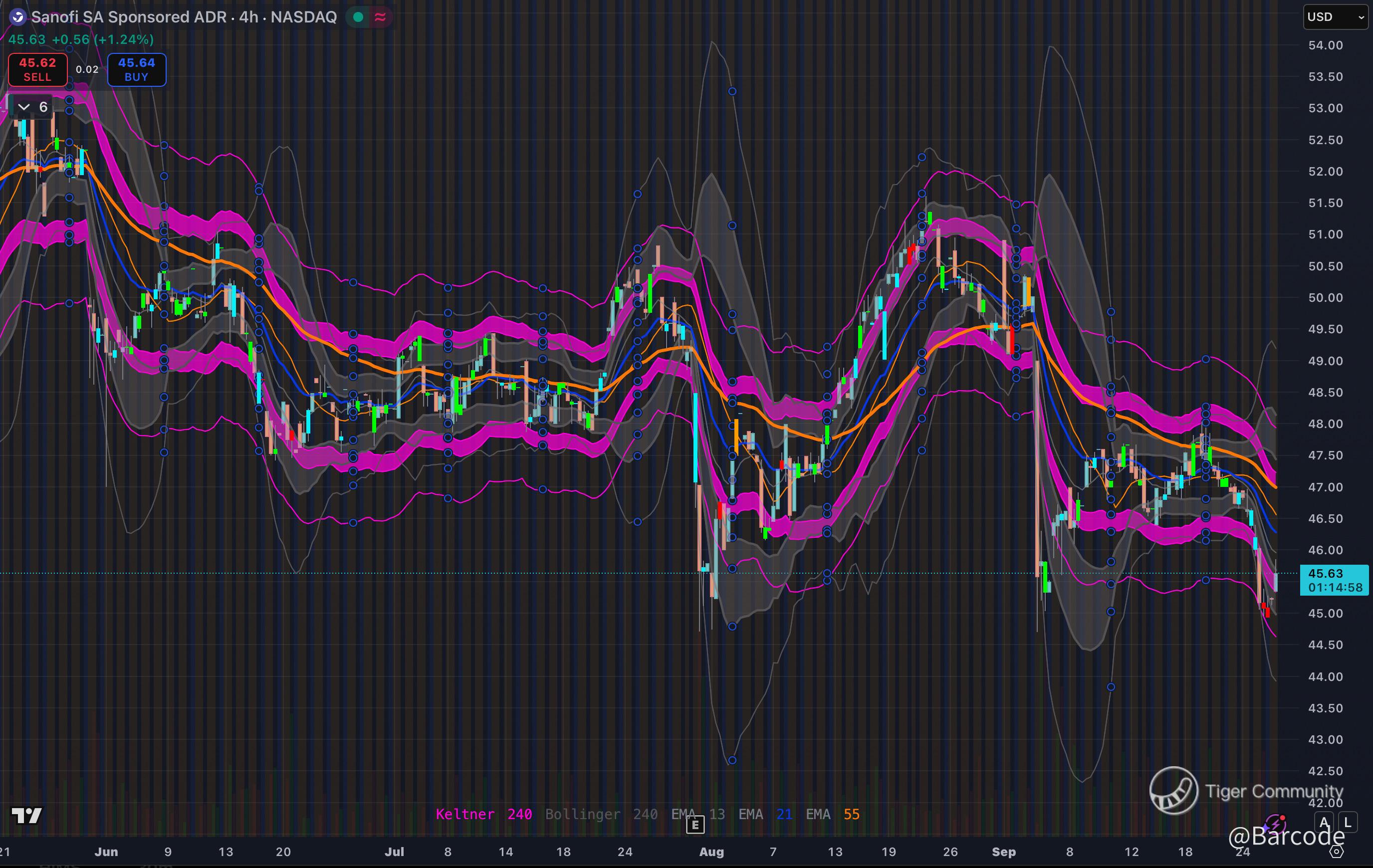
Task: Click the Sanofi symbol logo icon
Action: tap(17, 17)
